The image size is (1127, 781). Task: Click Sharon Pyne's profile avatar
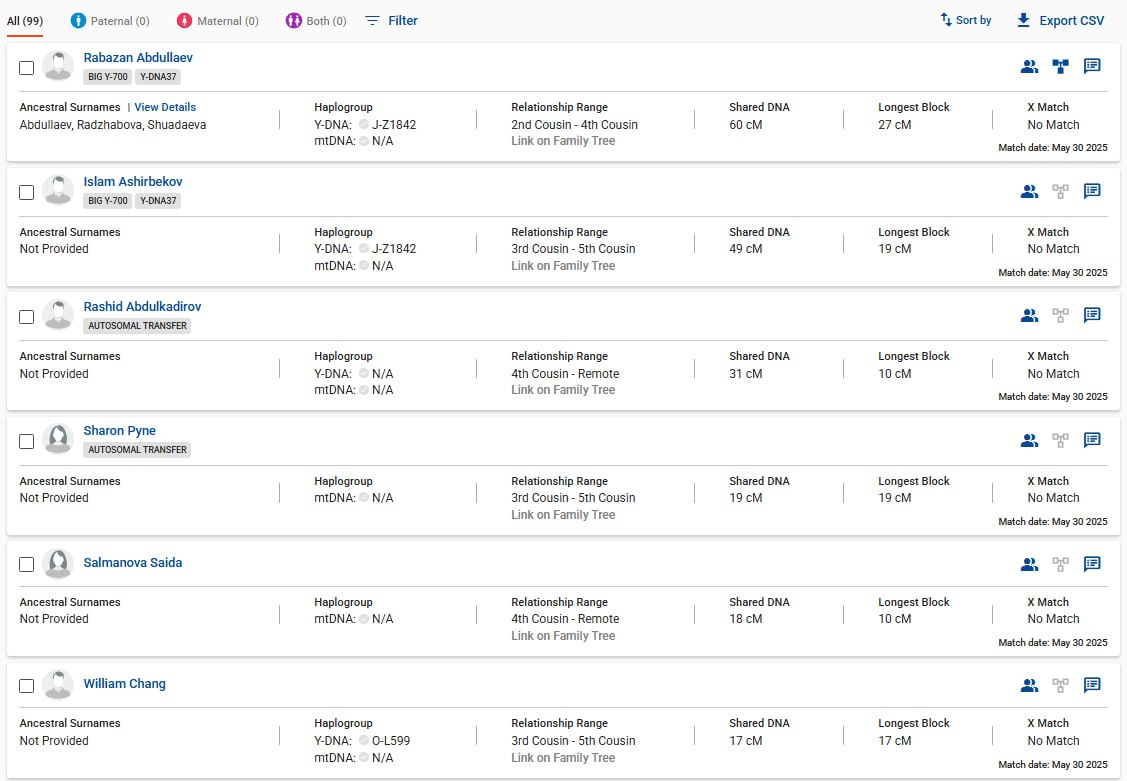[x=58, y=439]
